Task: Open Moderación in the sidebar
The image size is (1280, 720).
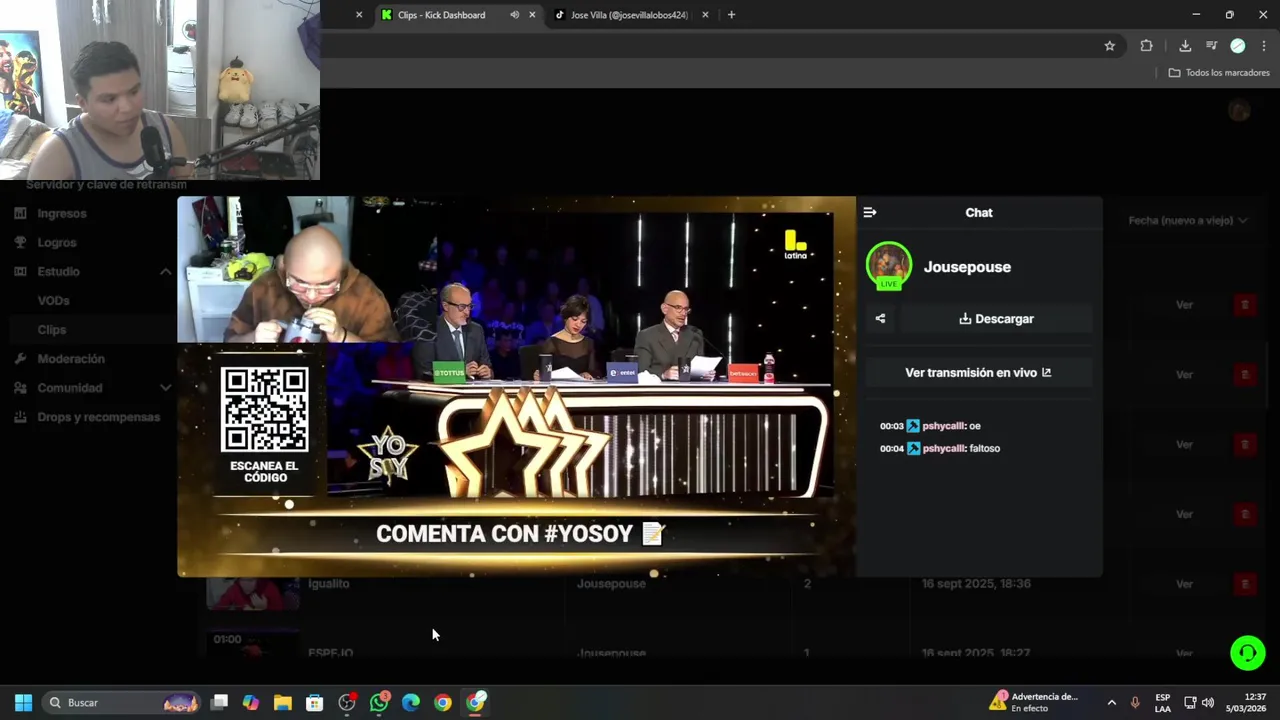Action: pos(71,358)
